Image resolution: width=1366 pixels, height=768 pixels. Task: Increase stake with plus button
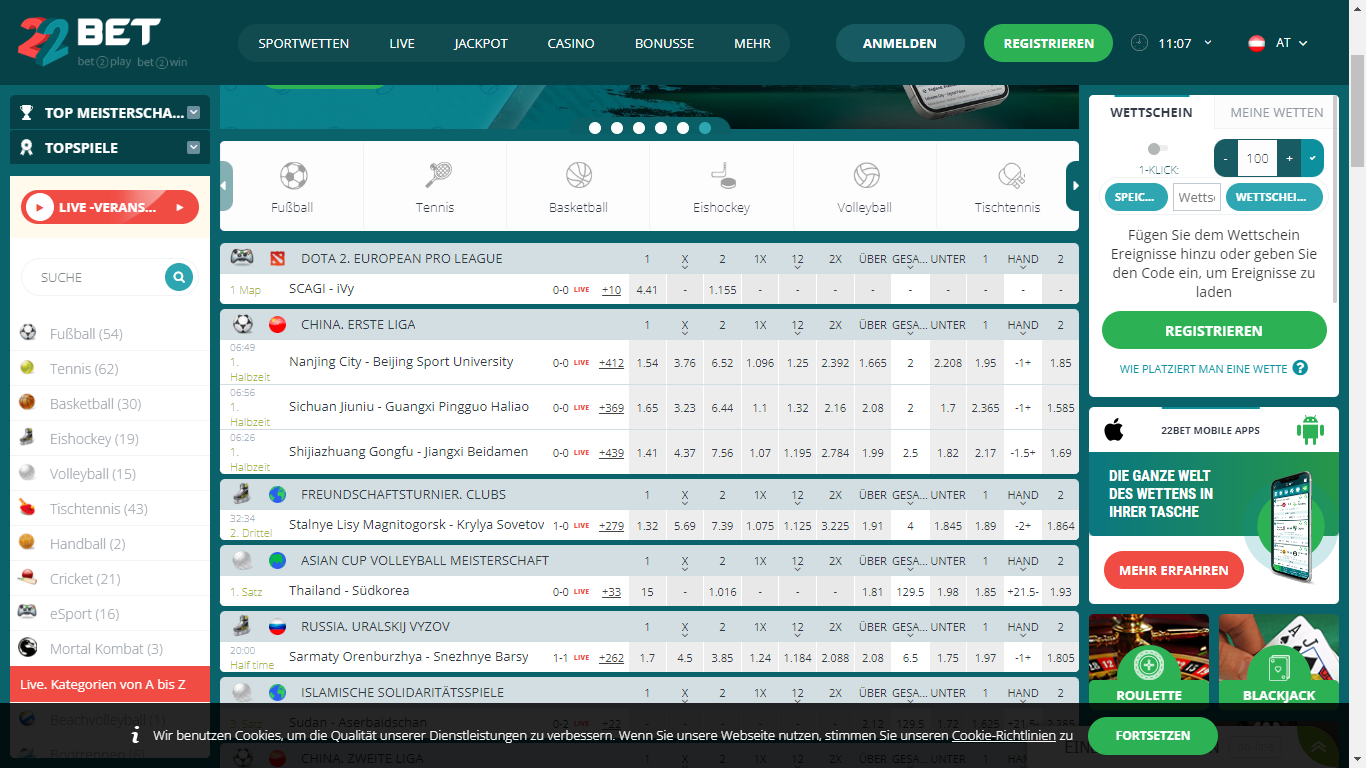pos(1290,158)
